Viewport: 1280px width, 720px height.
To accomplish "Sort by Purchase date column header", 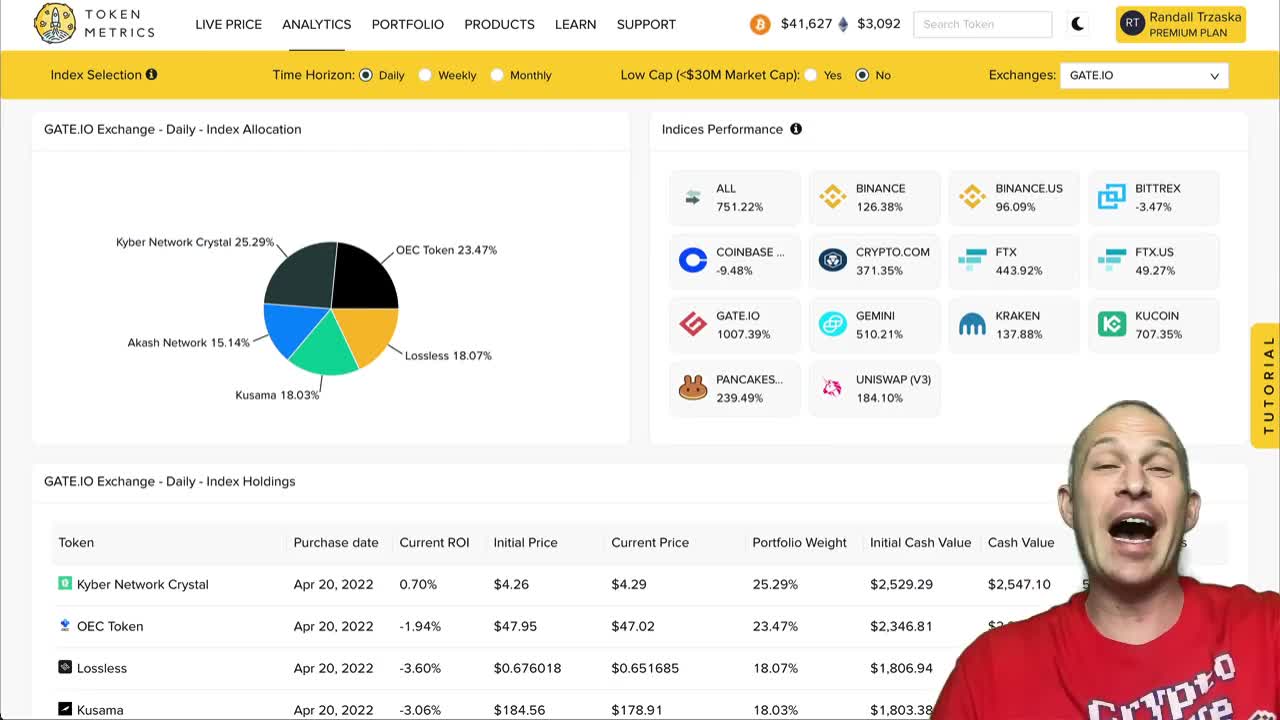I will pos(336,542).
